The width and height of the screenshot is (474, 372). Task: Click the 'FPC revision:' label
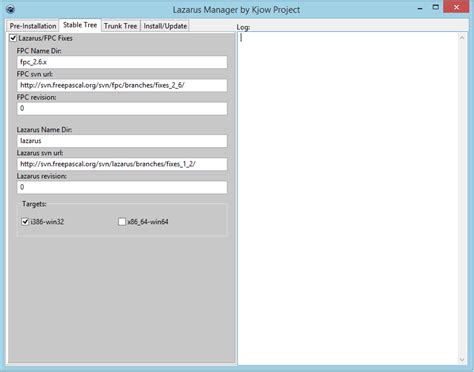[x=36, y=97]
